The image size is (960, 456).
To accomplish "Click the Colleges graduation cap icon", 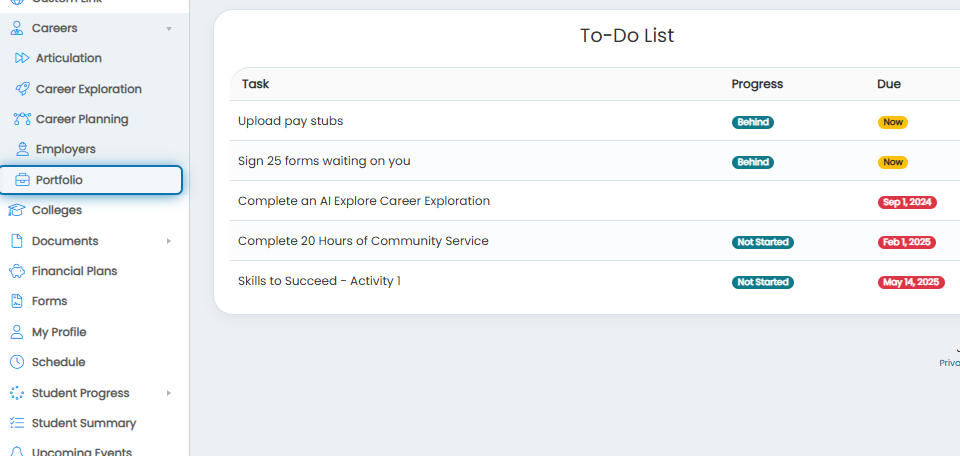I will [x=17, y=210].
